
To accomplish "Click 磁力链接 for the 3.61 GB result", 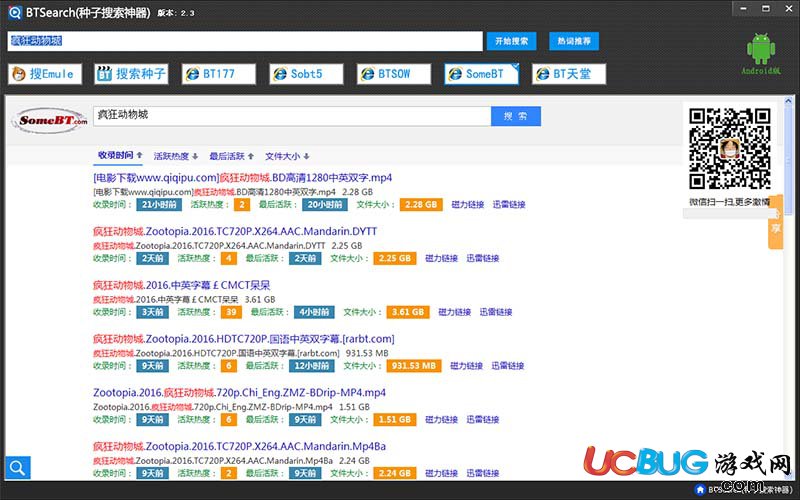I will (x=454, y=312).
